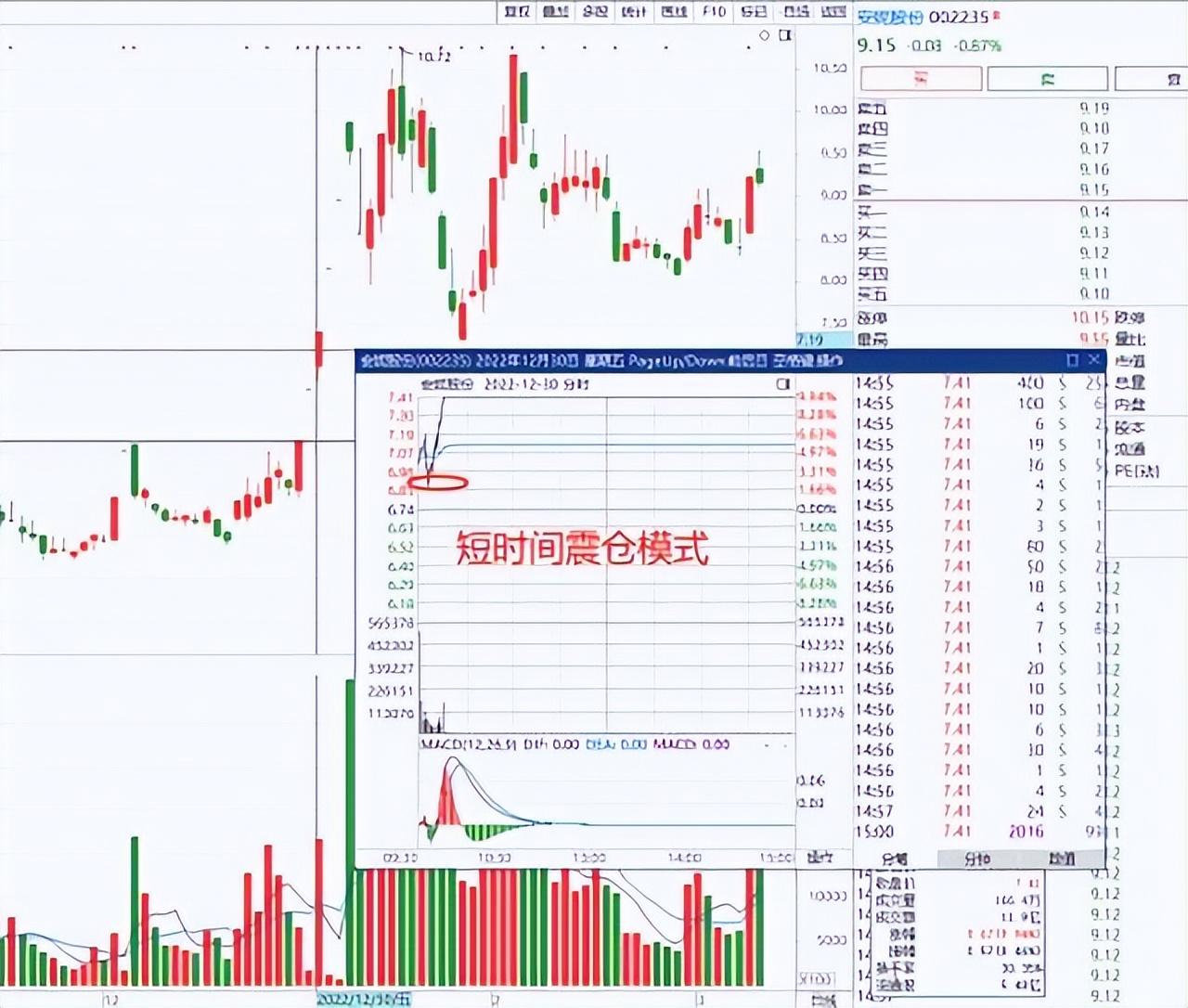Open the 复权 toolbar option
Image resolution: width=1188 pixels, height=1008 pixels.
tap(517, 11)
